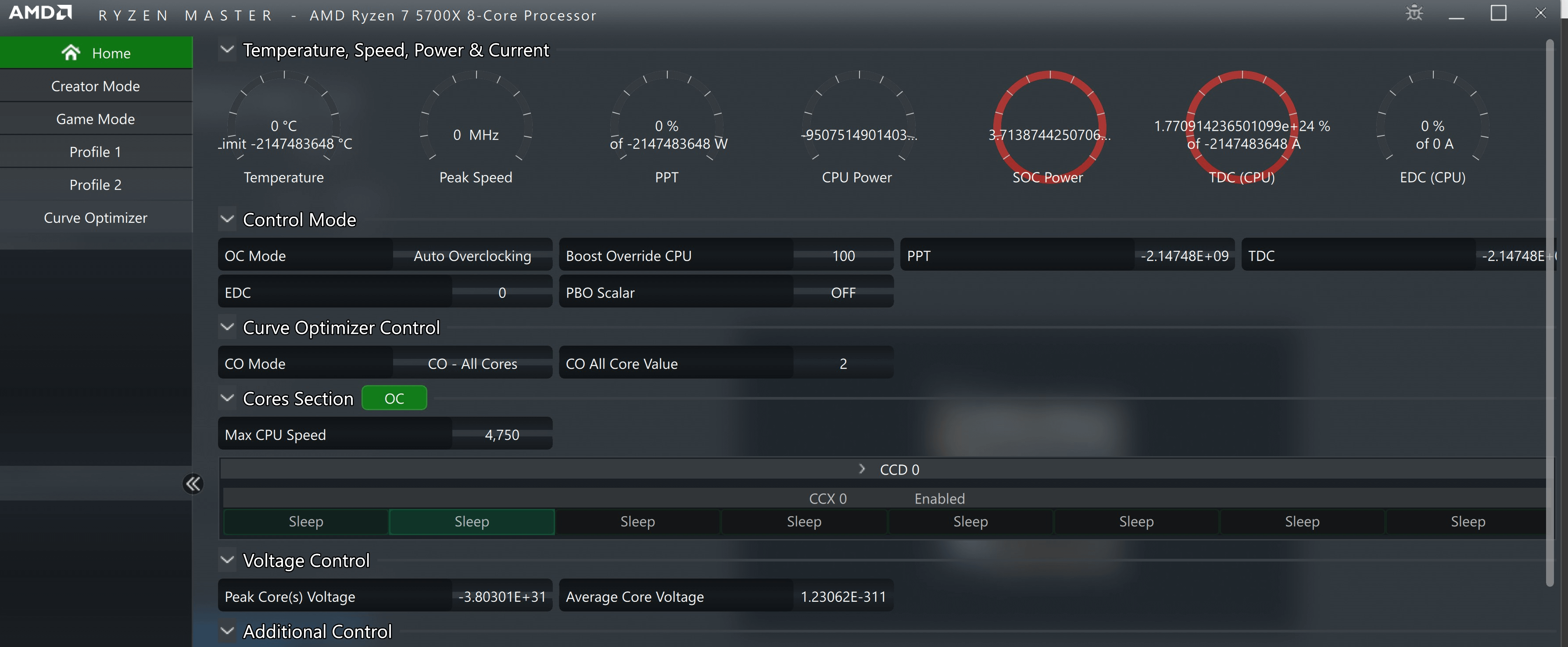Collapse the Curve Optimizer Control section
The height and width of the screenshot is (647, 1568).
227,327
